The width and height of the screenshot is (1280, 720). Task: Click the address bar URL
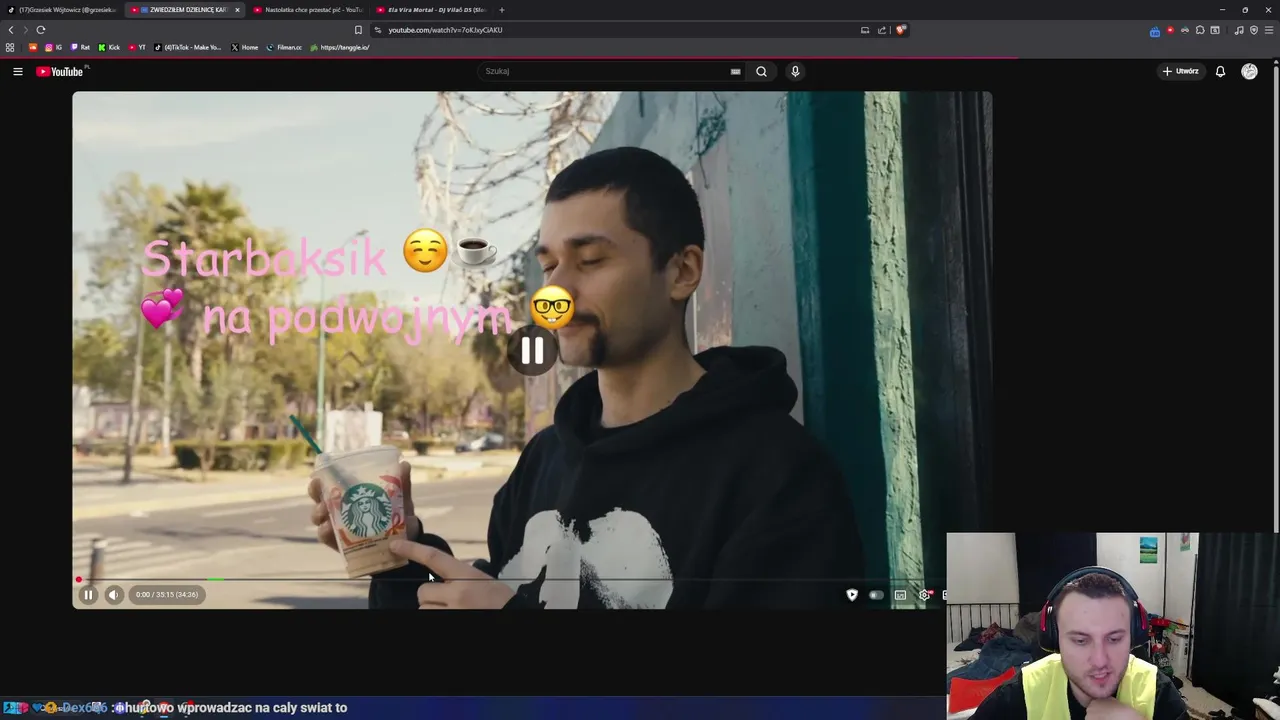click(445, 30)
